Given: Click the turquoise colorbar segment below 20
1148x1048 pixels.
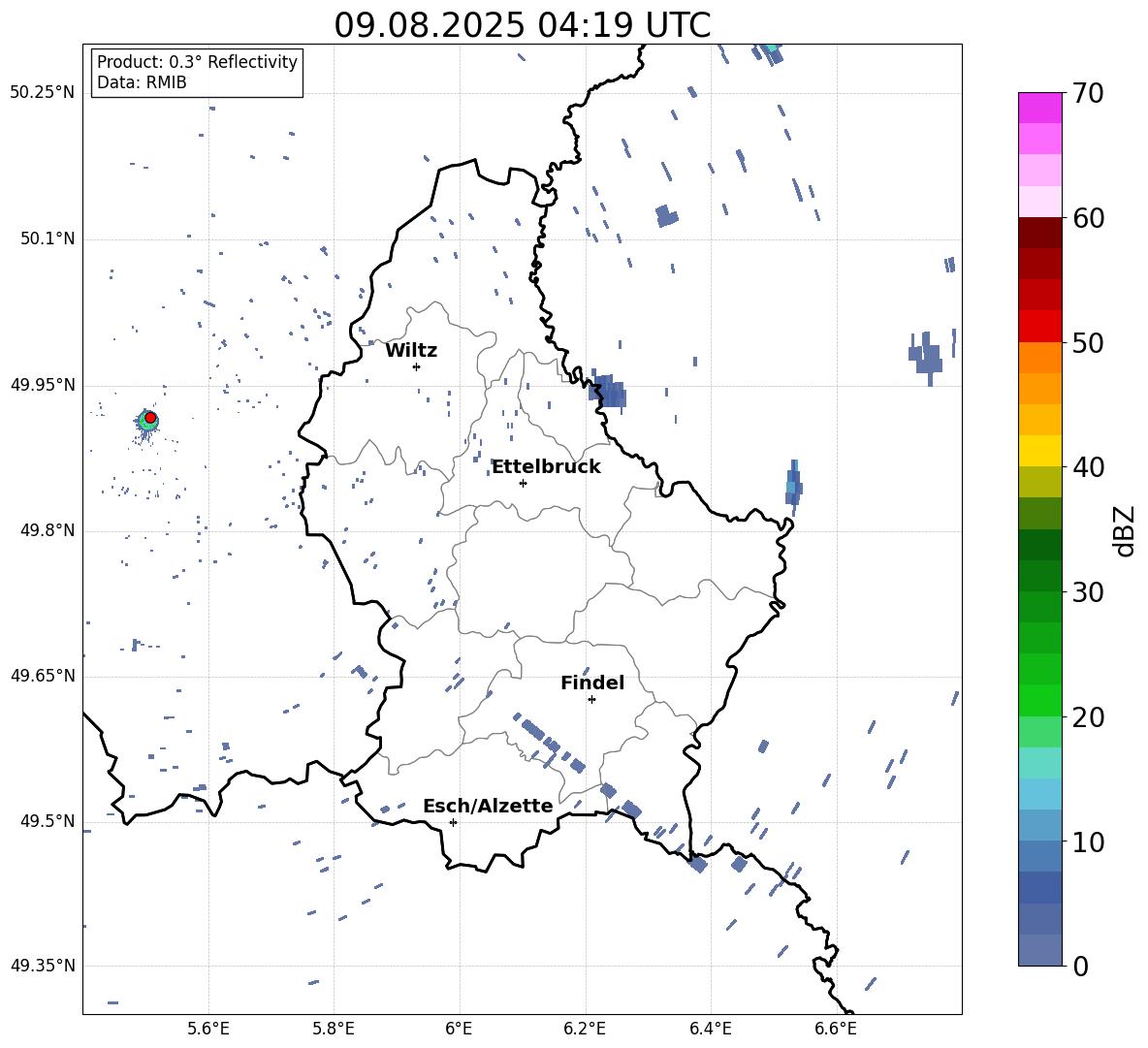Looking at the screenshot, I should tap(1039, 763).
